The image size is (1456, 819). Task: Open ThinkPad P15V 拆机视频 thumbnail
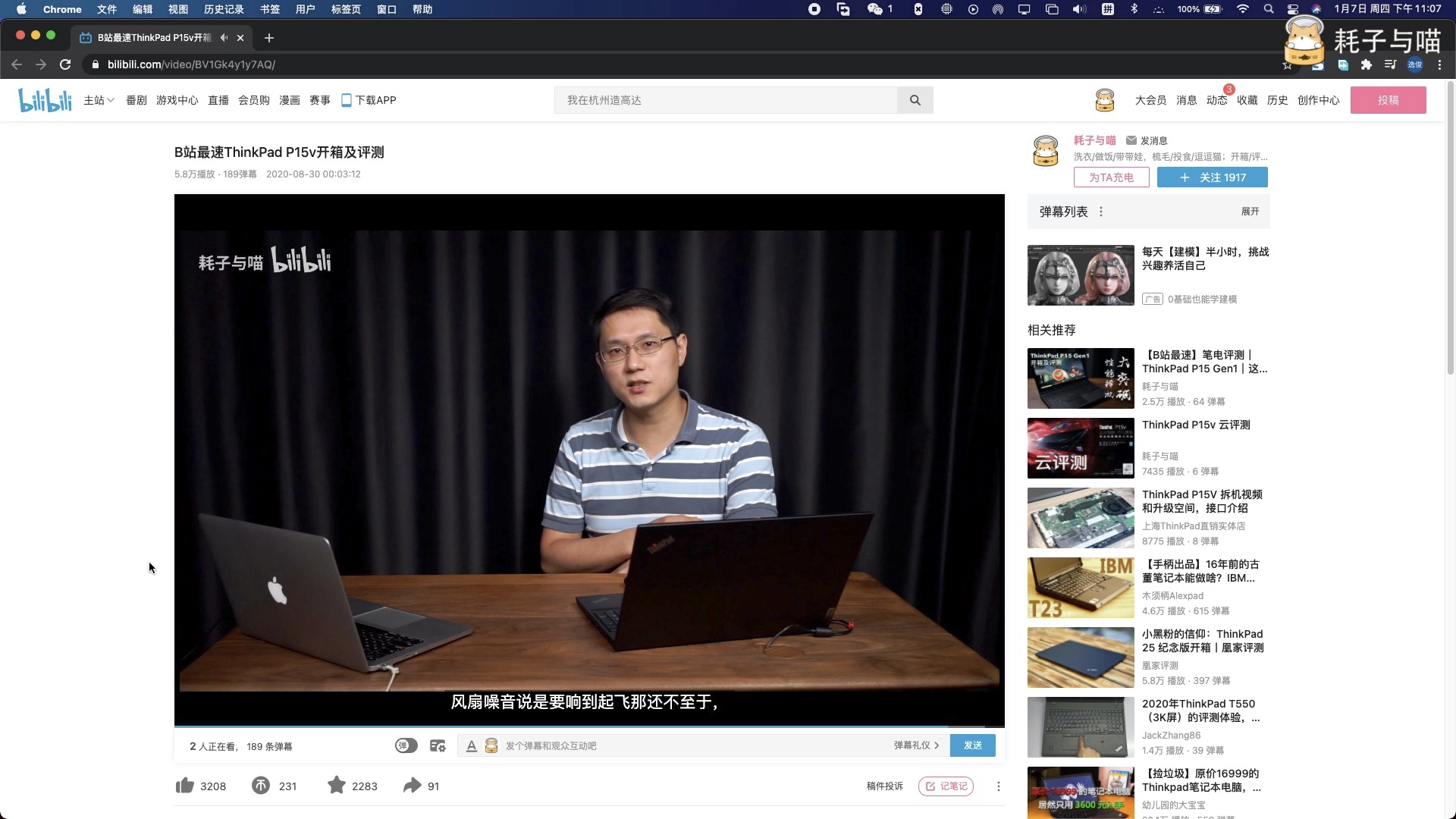[x=1081, y=518]
